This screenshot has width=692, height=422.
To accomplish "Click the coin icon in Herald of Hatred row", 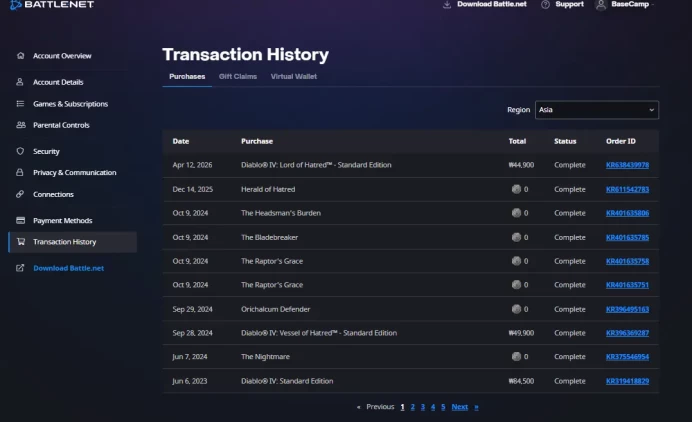I will click(516, 189).
